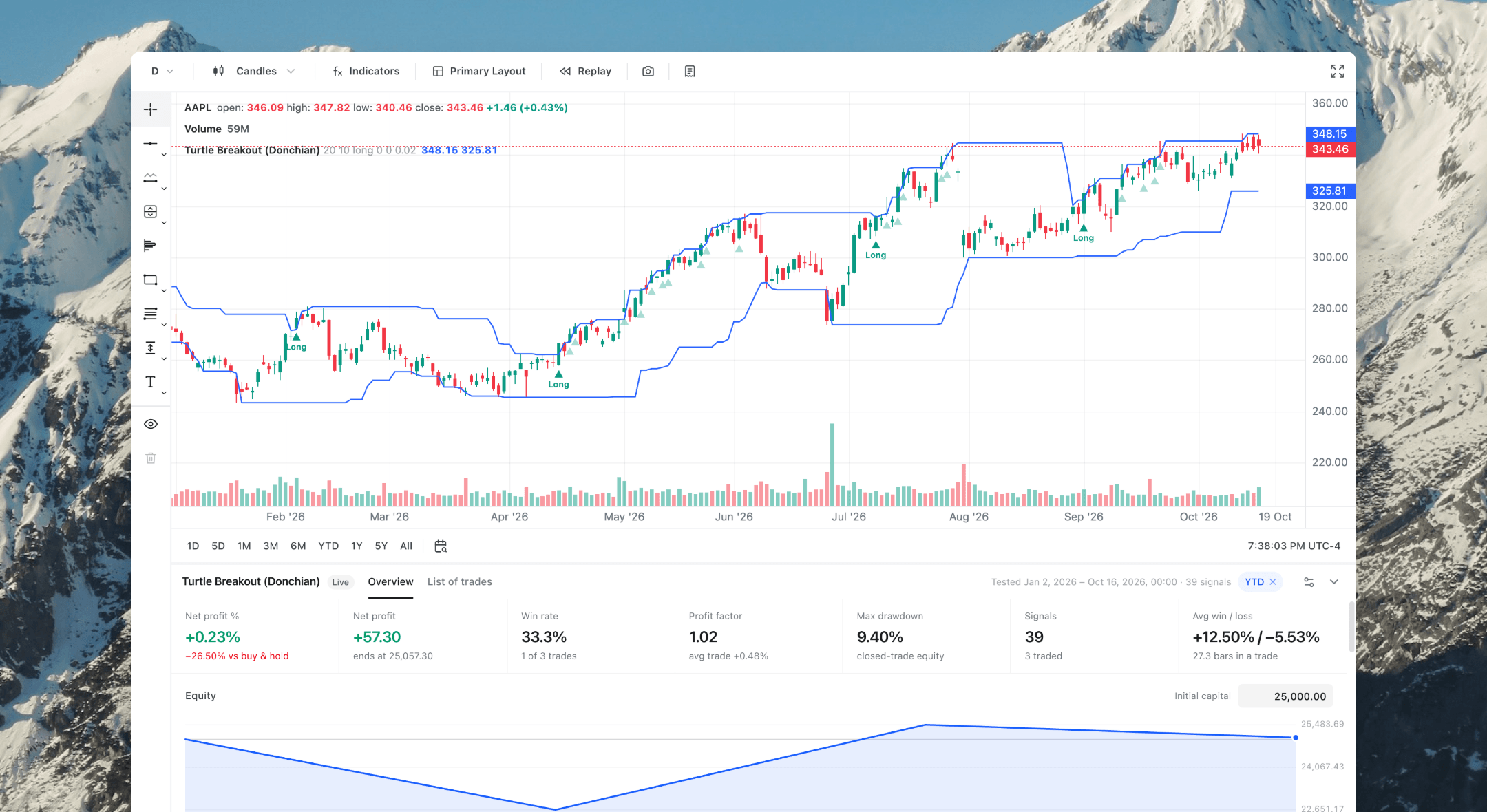Expand horizontal line tool variants arrow
1487x812 pixels.
(x=164, y=155)
